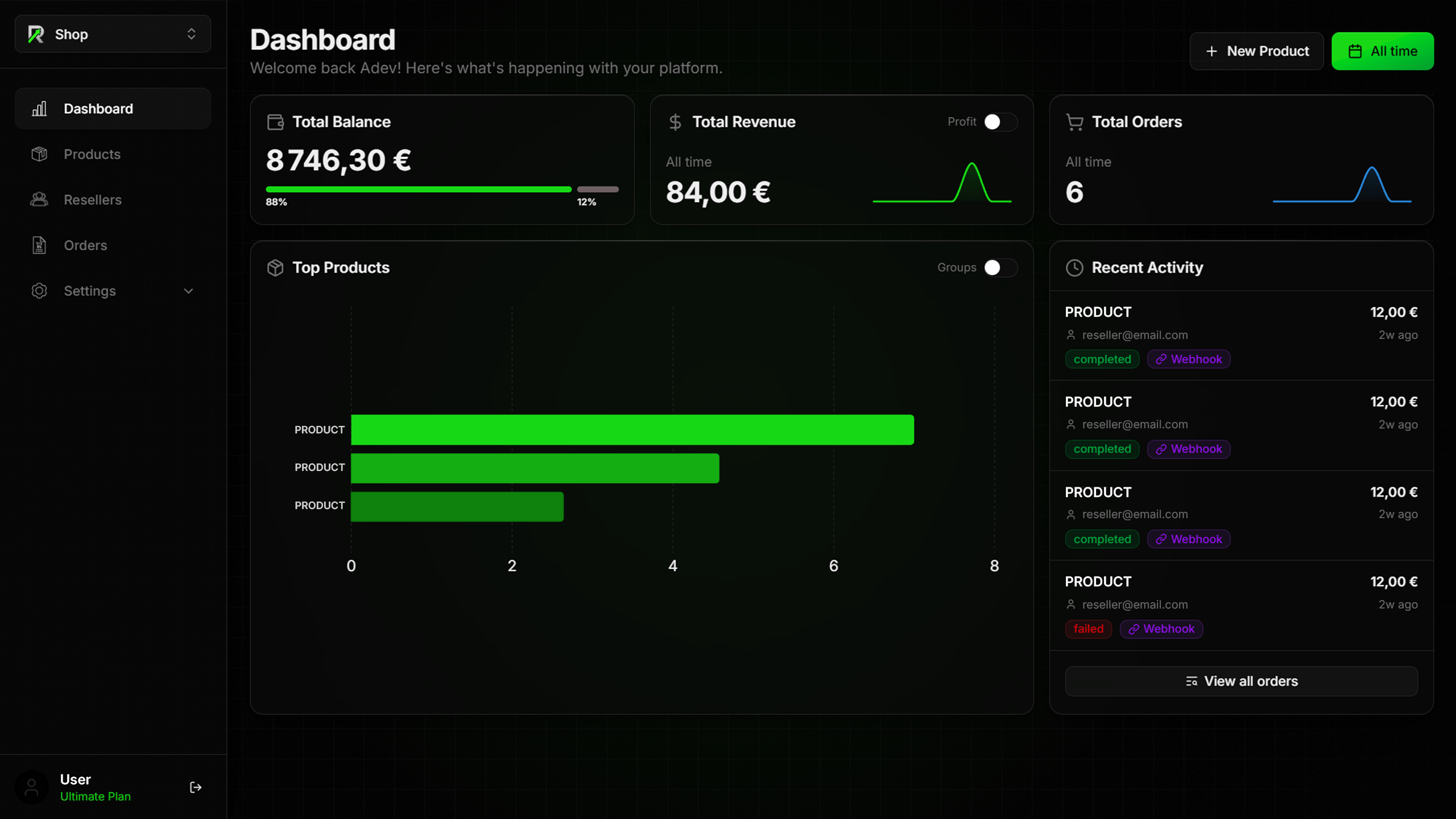Click the completed status badge on first activity

point(1102,359)
